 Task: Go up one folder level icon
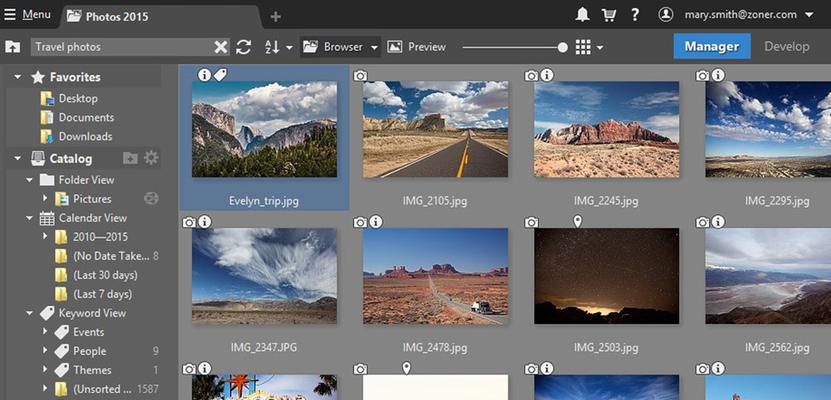[13, 47]
